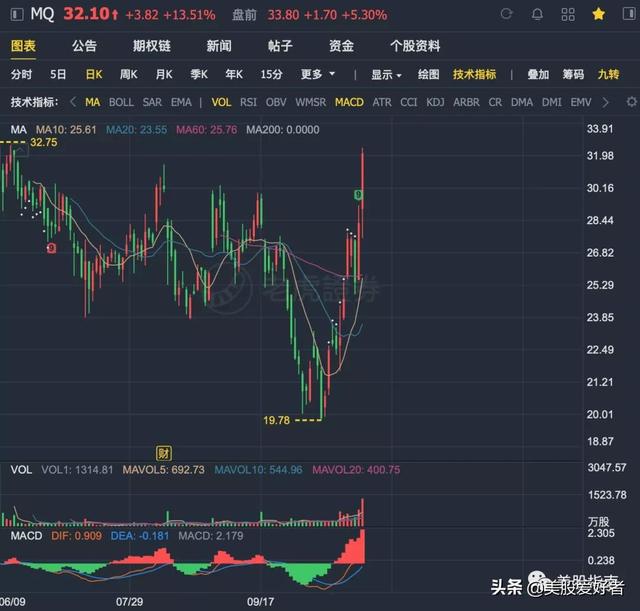Click the red 9 marker on chart
The height and width of the screenshot is (611, 640).
(51, 248)
